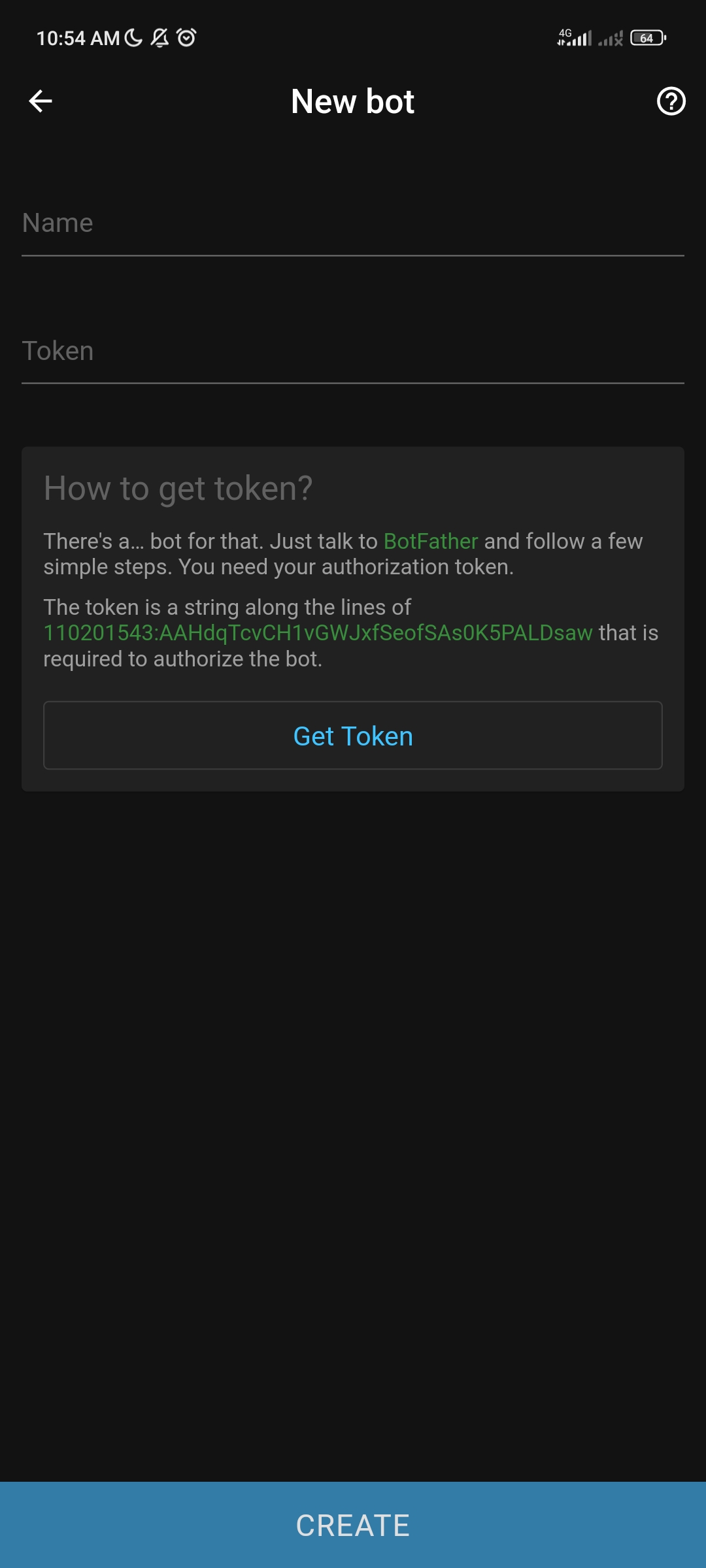Screen dimensions: 706x1568
Task: Tap the alarm clock status icon
Action: point(186,38)
